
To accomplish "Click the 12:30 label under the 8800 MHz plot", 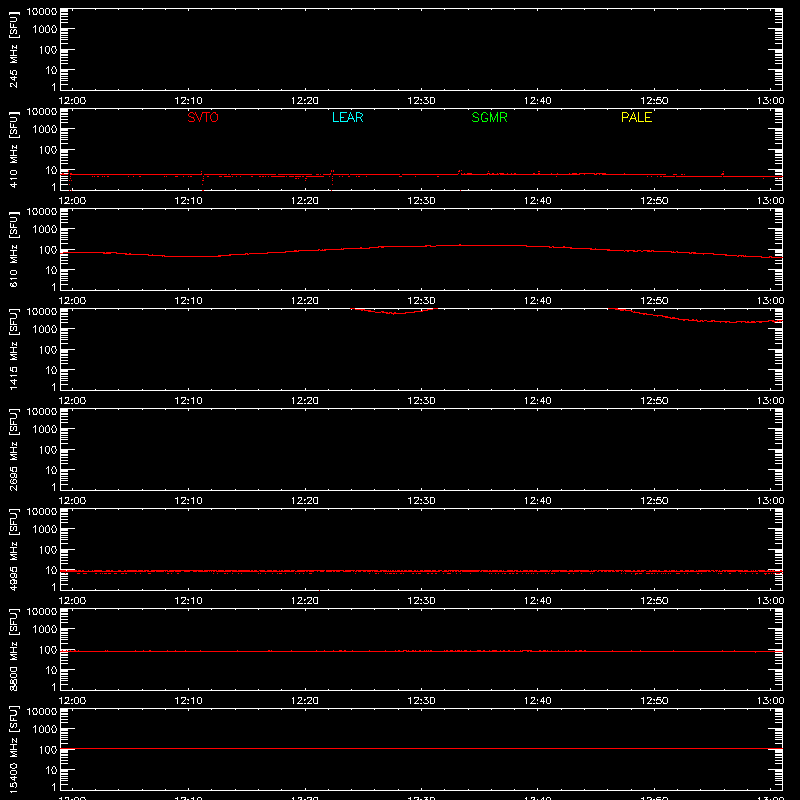I will coord(421,701).
